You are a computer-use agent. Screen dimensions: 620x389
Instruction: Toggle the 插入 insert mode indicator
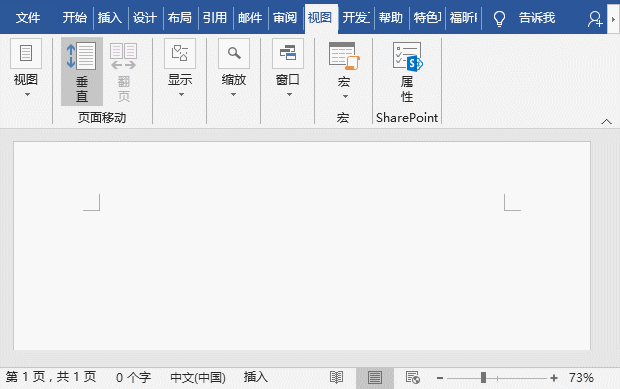(255, 377)
